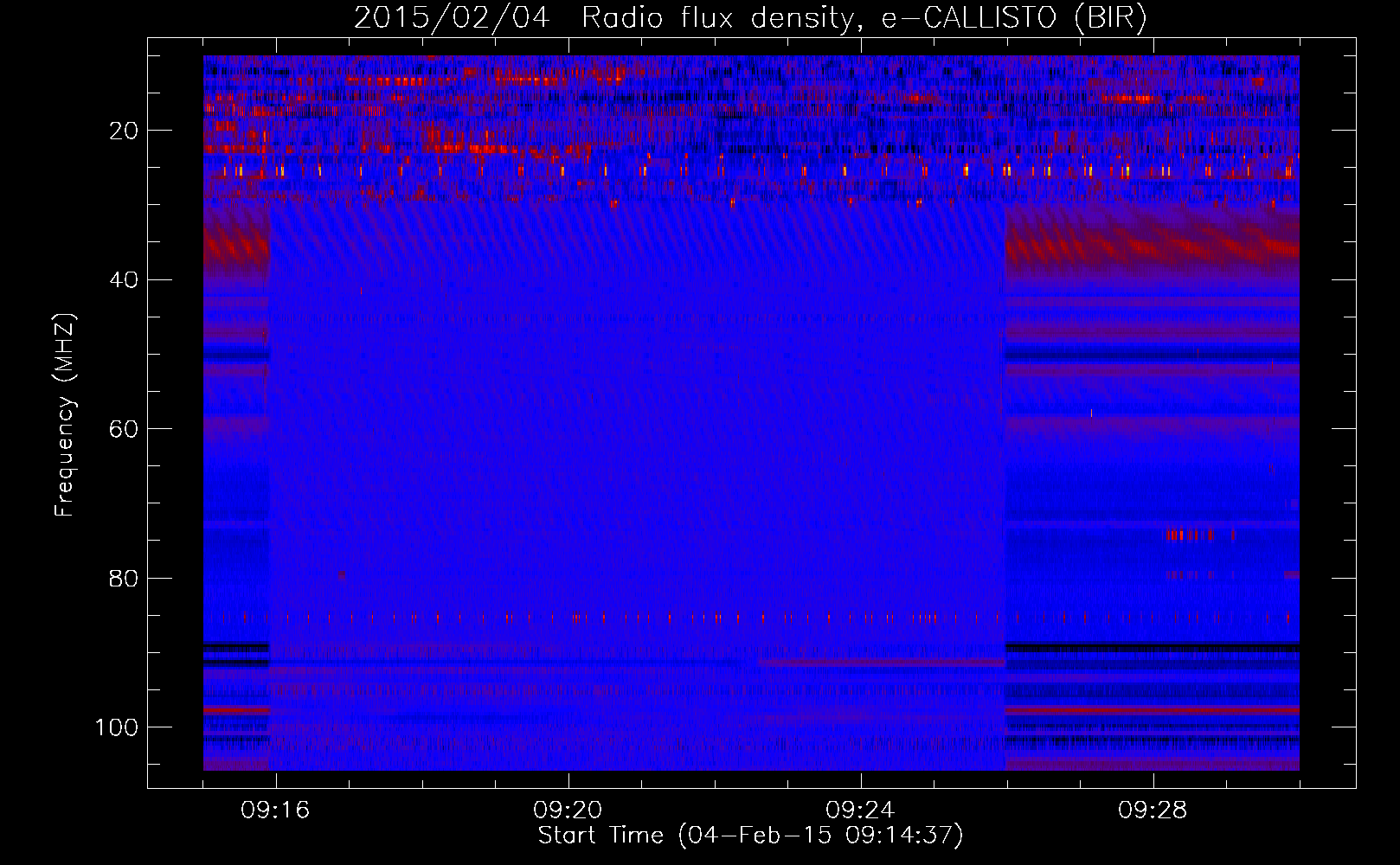This screenshot has width=1400, height=865.
Task: Click the 100 frequency tick label
Action: tap(117, 727)
